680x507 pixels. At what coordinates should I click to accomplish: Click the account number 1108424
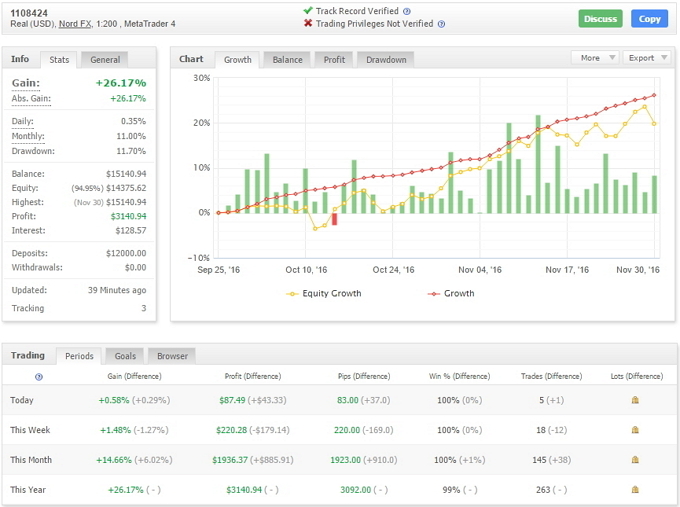point(29,13)
